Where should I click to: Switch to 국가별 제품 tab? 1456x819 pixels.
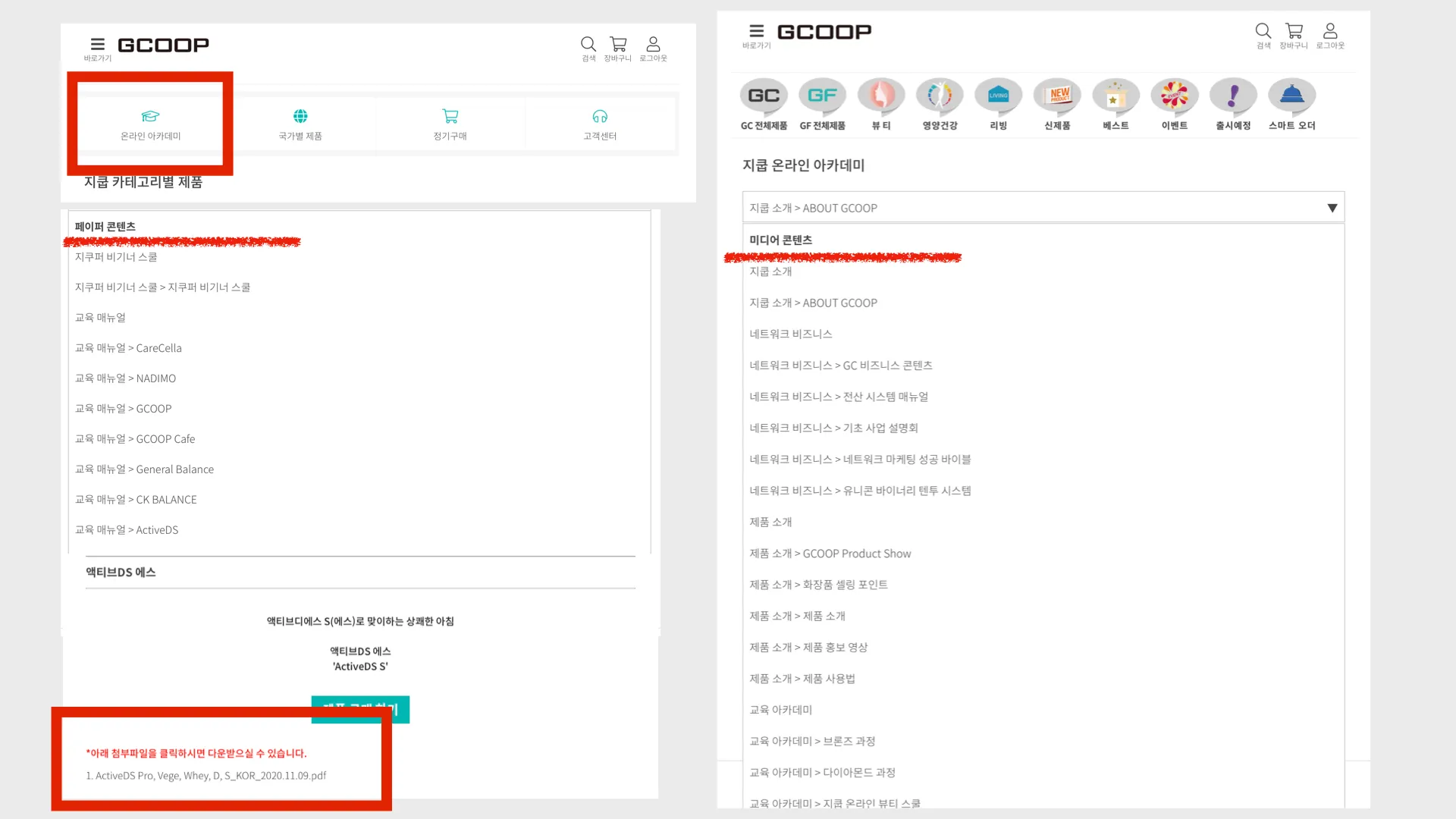pos(300,124)
